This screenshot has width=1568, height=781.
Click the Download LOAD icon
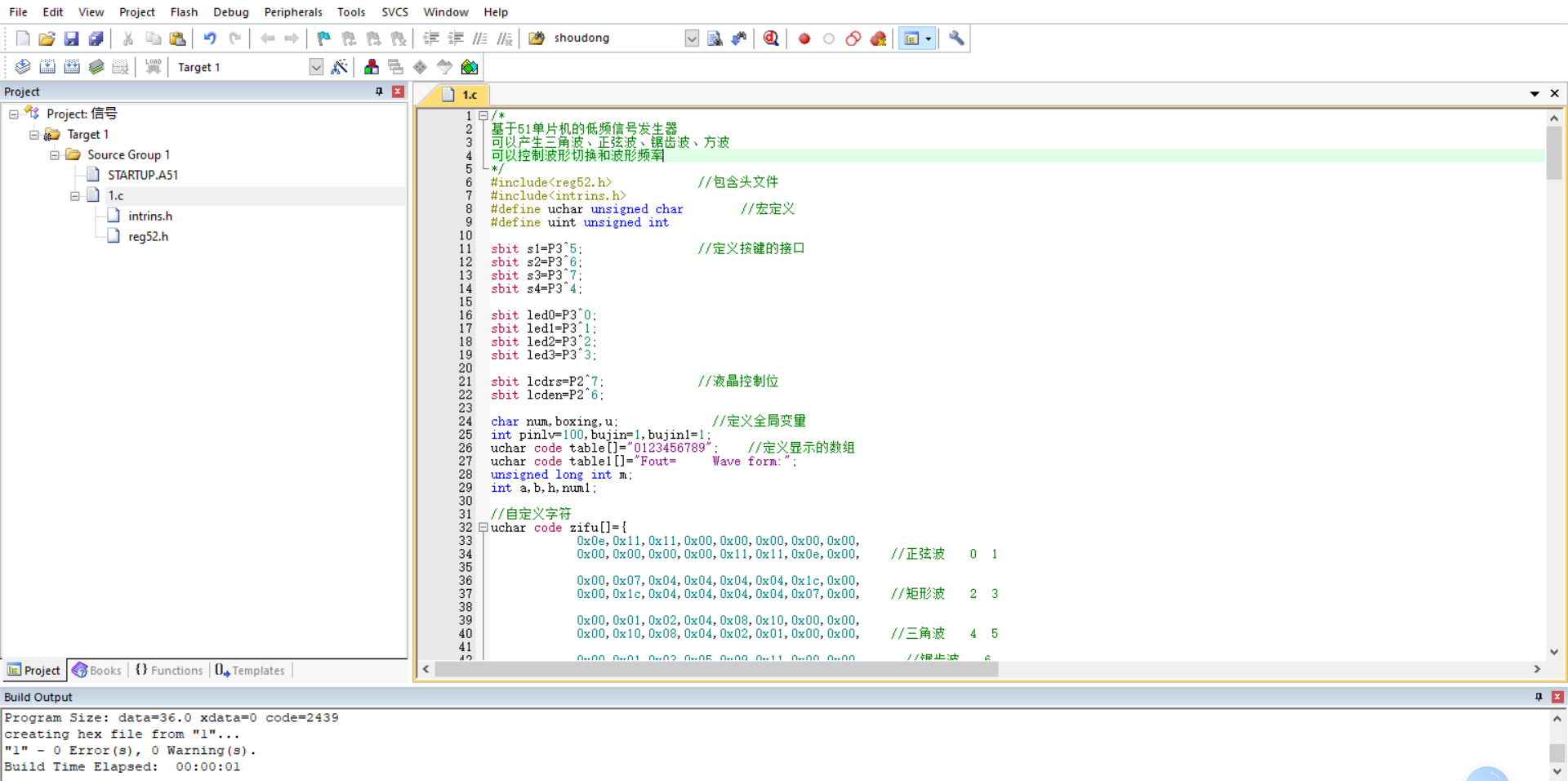point(153,67)
